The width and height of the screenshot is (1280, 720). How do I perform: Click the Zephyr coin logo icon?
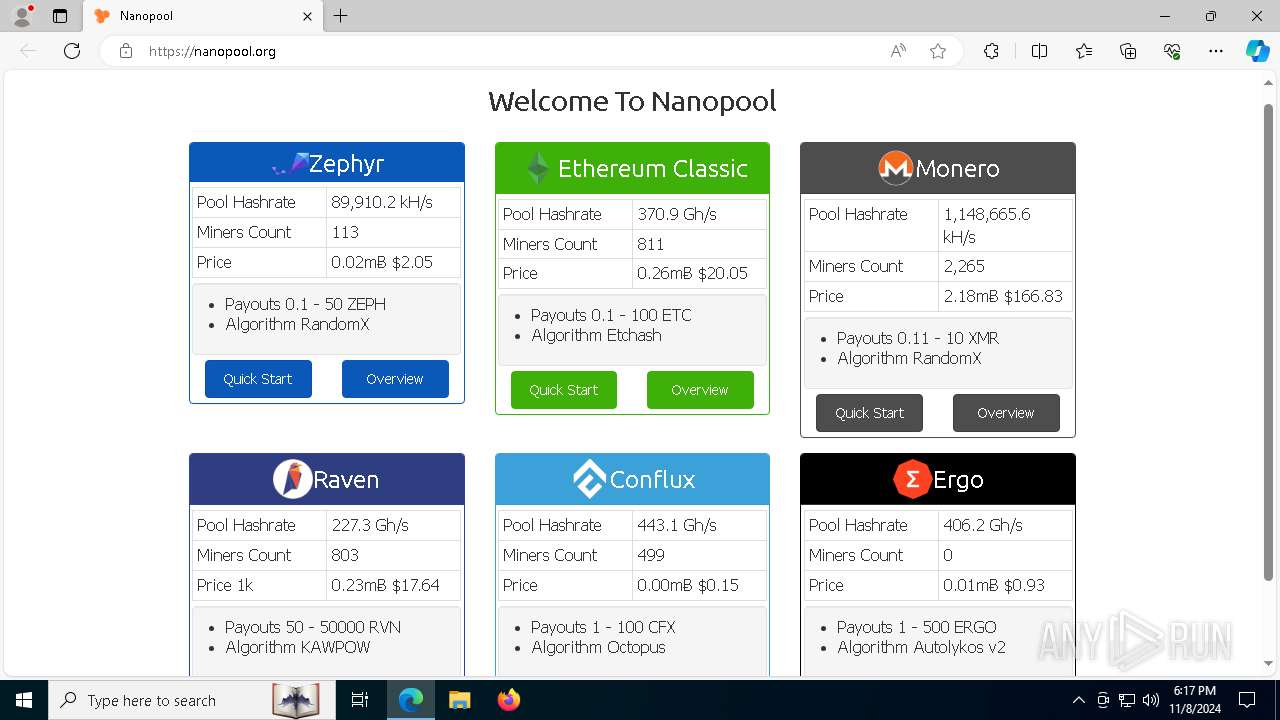coord(290,163)
